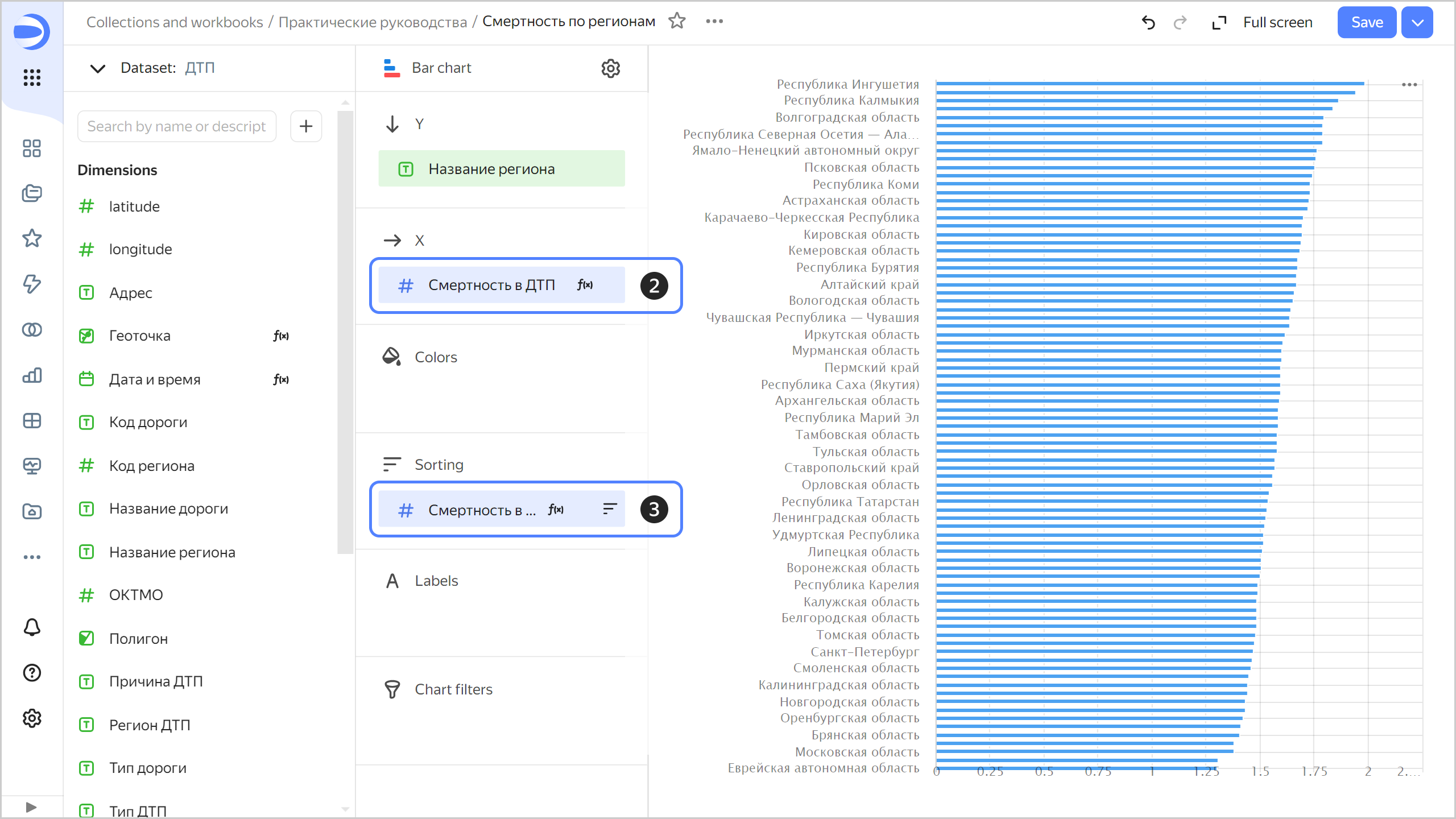Toggle sort direction on Sorting field
The width and height of the screenshot is (1456, 819).
pyautogui.click(x=610, y=509)
